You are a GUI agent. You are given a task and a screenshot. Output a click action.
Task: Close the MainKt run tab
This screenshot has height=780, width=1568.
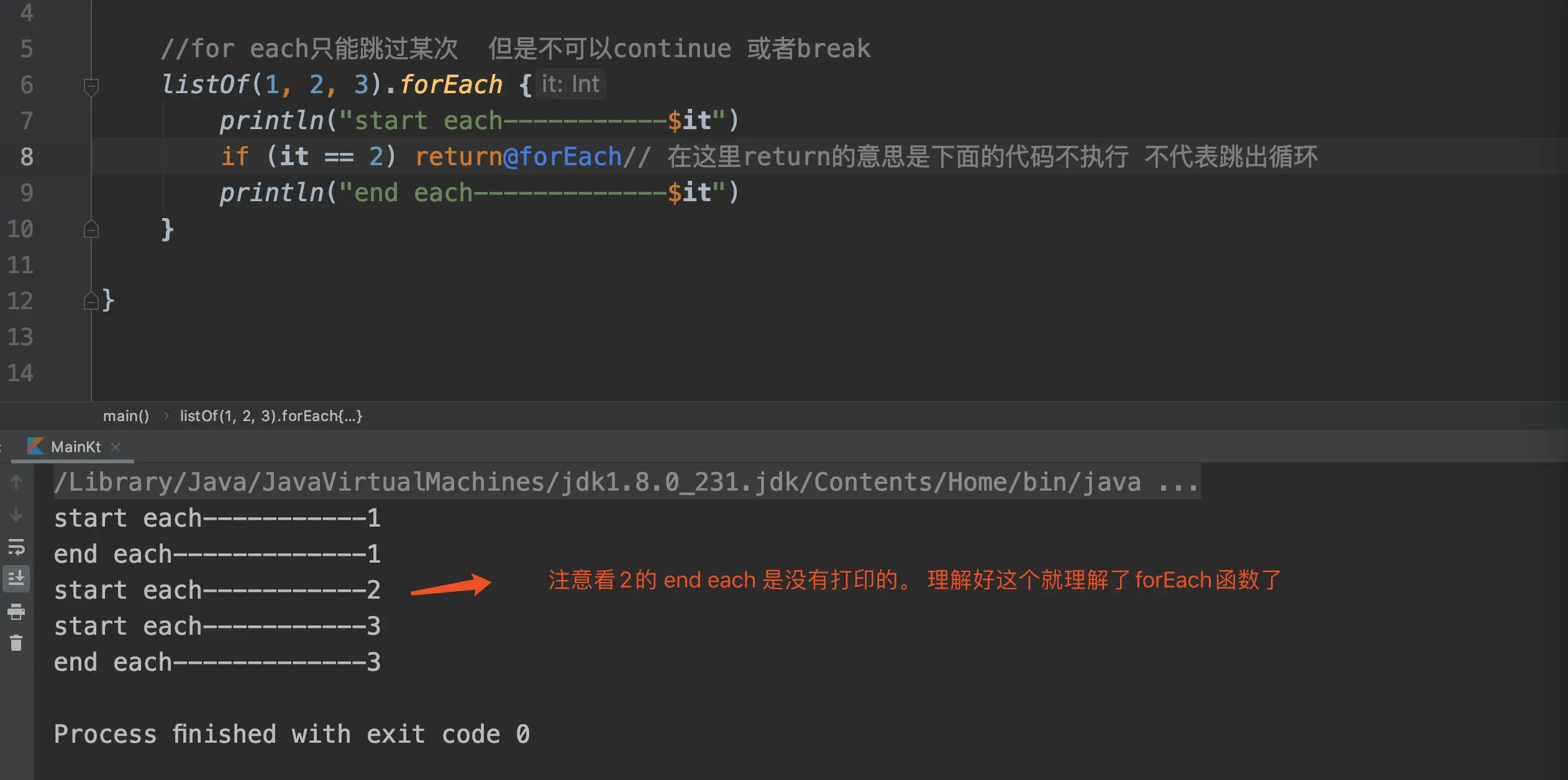click(116, 447)
